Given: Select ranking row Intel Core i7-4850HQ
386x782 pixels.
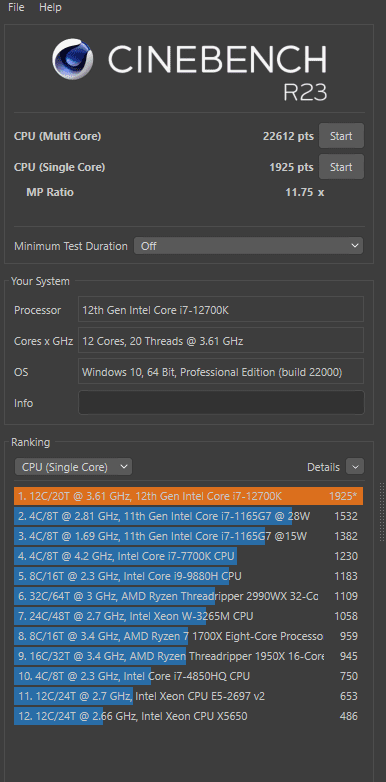Looking at the screenshot, I should tap(189, 676).
